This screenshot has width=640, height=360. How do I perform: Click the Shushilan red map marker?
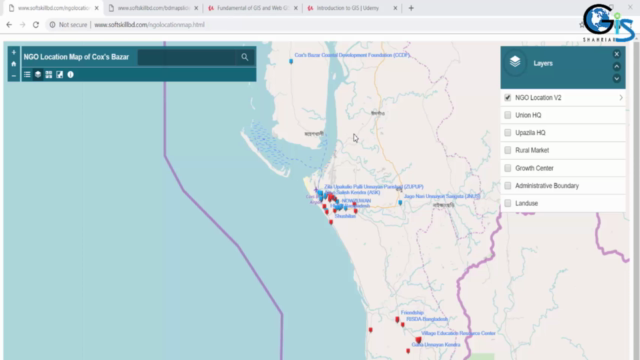coord(331,222)
